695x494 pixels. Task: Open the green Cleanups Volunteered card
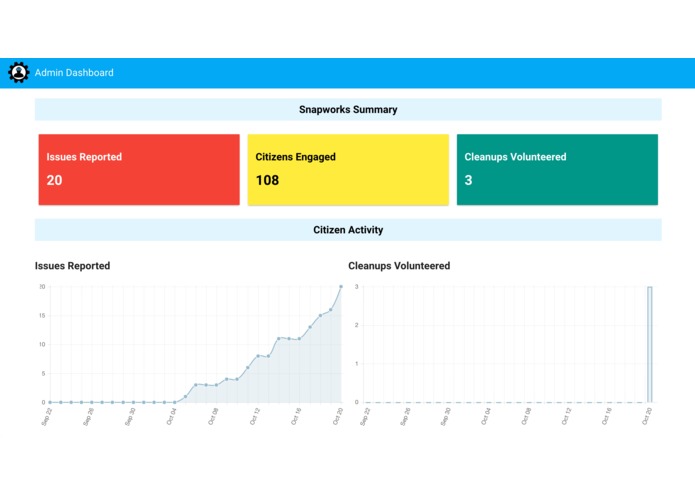(557, 170)
